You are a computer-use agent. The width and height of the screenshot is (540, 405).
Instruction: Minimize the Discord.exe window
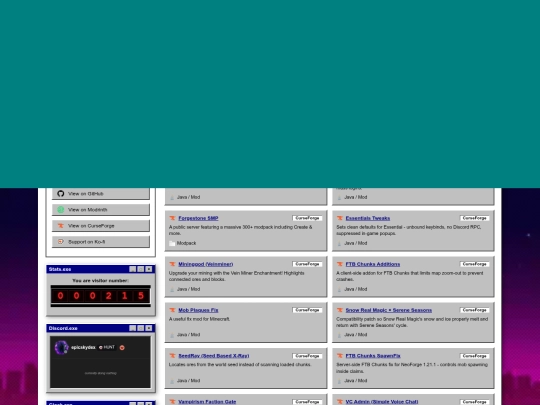133,328
